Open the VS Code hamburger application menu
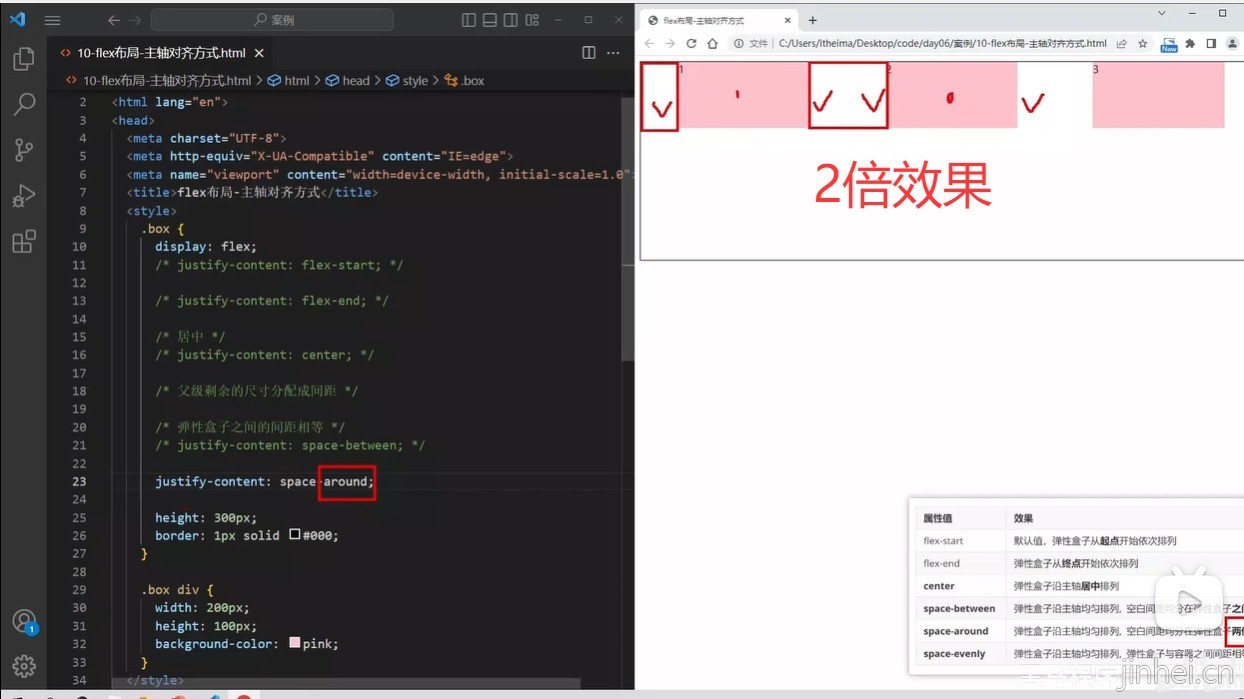This screenshot has width=1244, height=699. (x=53, y=20)
